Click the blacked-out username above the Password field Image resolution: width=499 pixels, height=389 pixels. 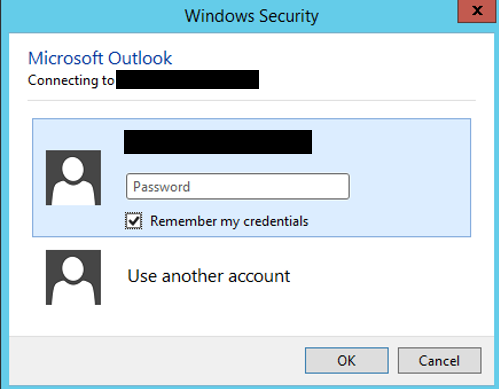(218, 142)
